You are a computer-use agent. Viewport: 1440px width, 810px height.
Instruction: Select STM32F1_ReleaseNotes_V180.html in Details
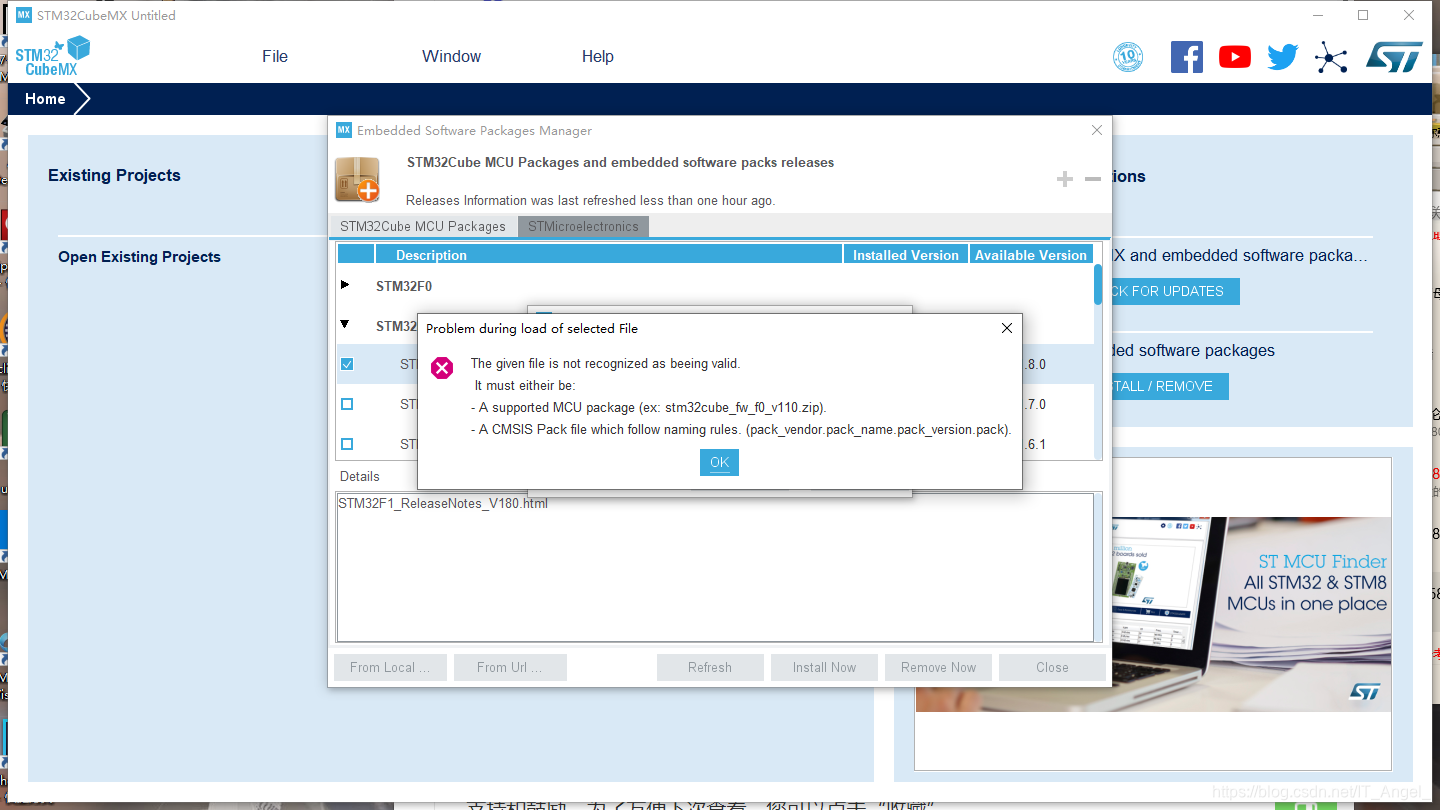[x=443, y=503]
